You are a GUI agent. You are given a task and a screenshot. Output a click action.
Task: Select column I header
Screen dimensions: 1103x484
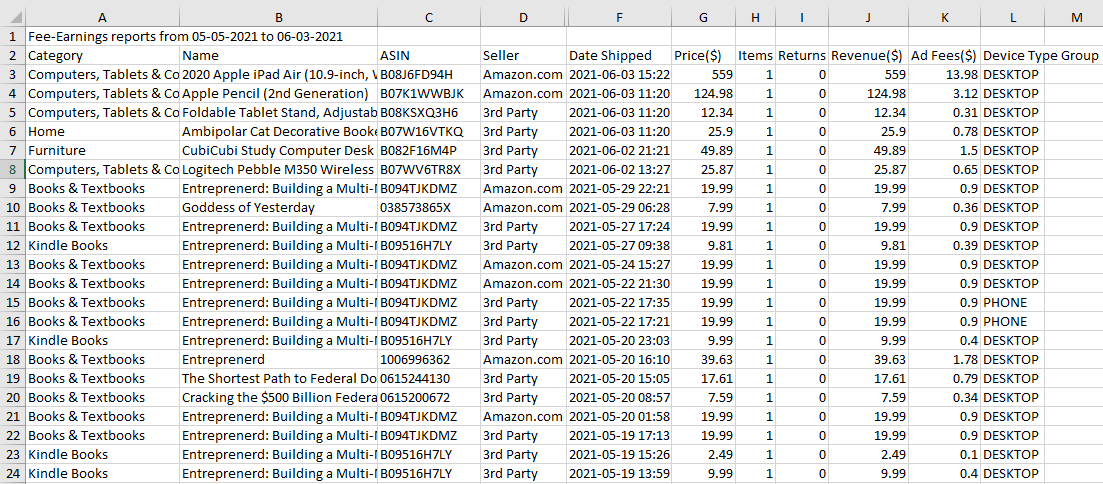point(802,18)
